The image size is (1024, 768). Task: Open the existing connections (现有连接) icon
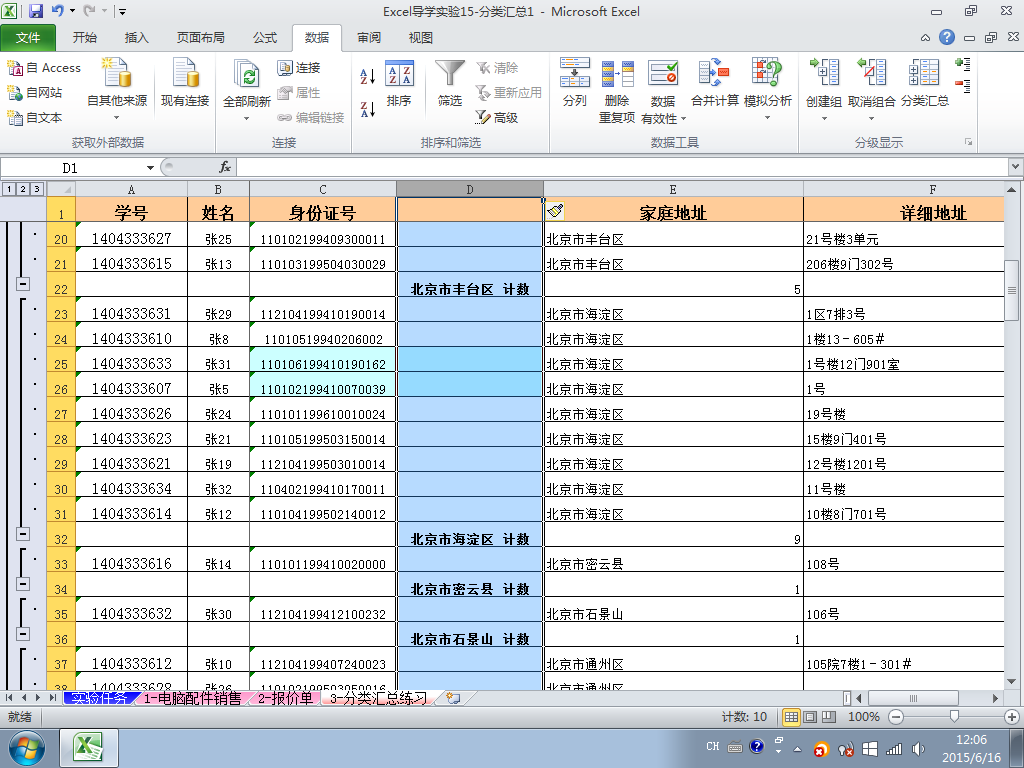pyautogui.click(x=185, y=73)
